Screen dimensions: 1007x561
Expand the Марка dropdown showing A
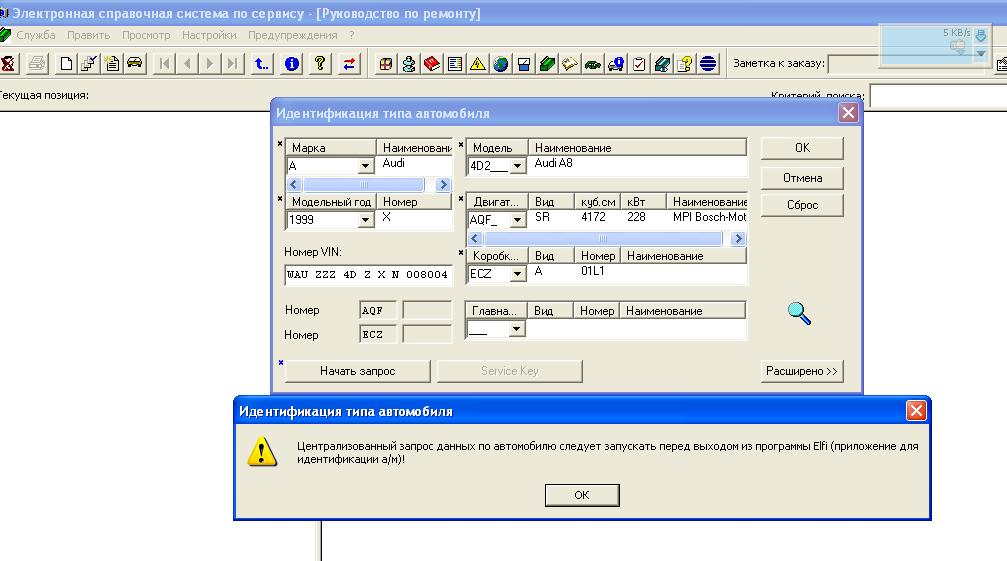pos(365,166)
